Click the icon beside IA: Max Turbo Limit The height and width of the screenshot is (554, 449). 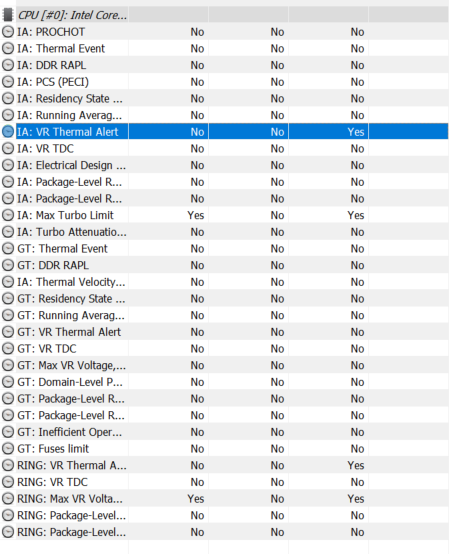8,215
